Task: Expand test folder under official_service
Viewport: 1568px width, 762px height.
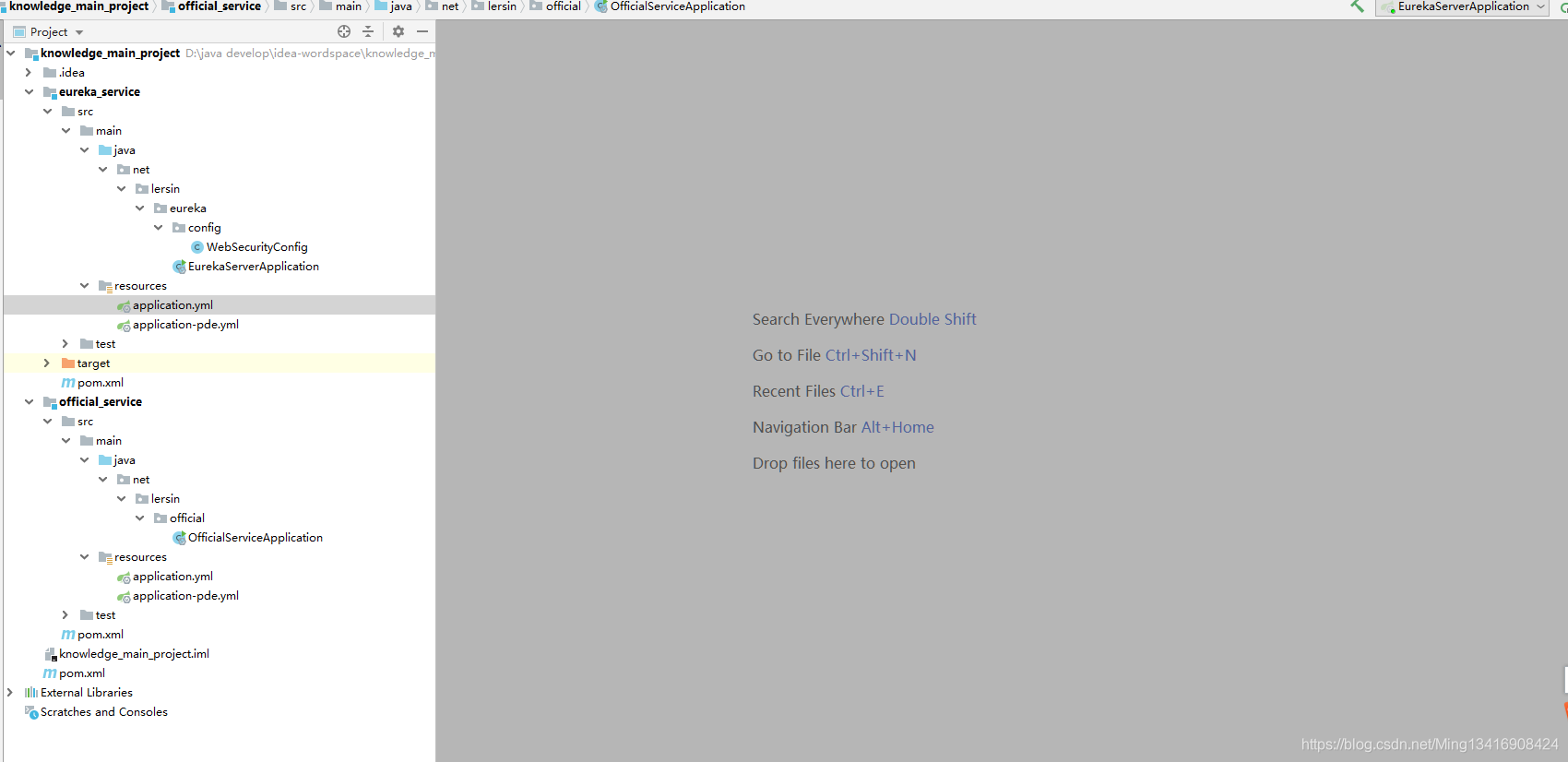Action: tap(65, 615)
